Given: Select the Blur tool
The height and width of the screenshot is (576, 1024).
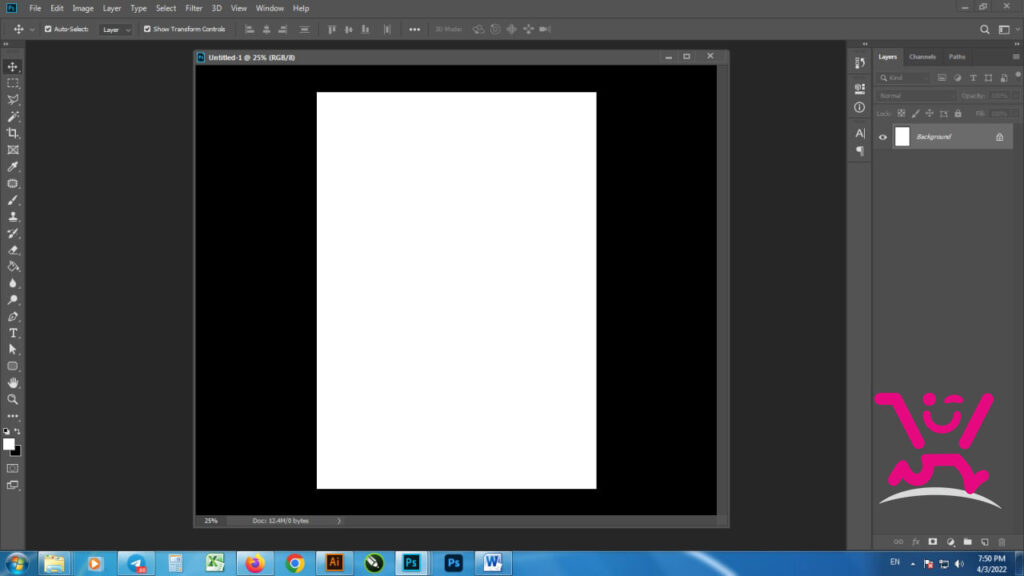Looking at the screenshot, I should [x=12, y=283].
